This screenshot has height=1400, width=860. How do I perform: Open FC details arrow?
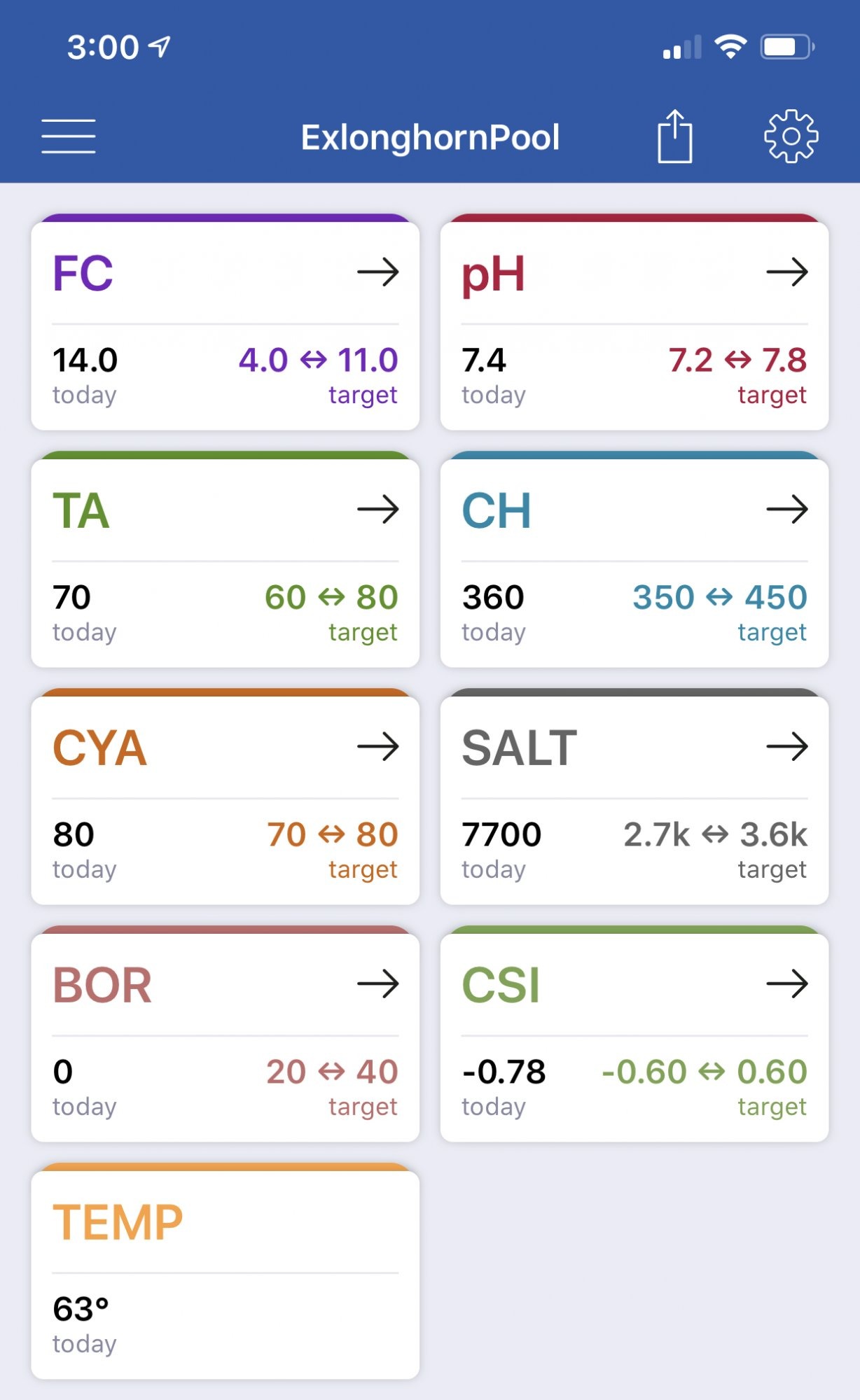coord(378,272)
